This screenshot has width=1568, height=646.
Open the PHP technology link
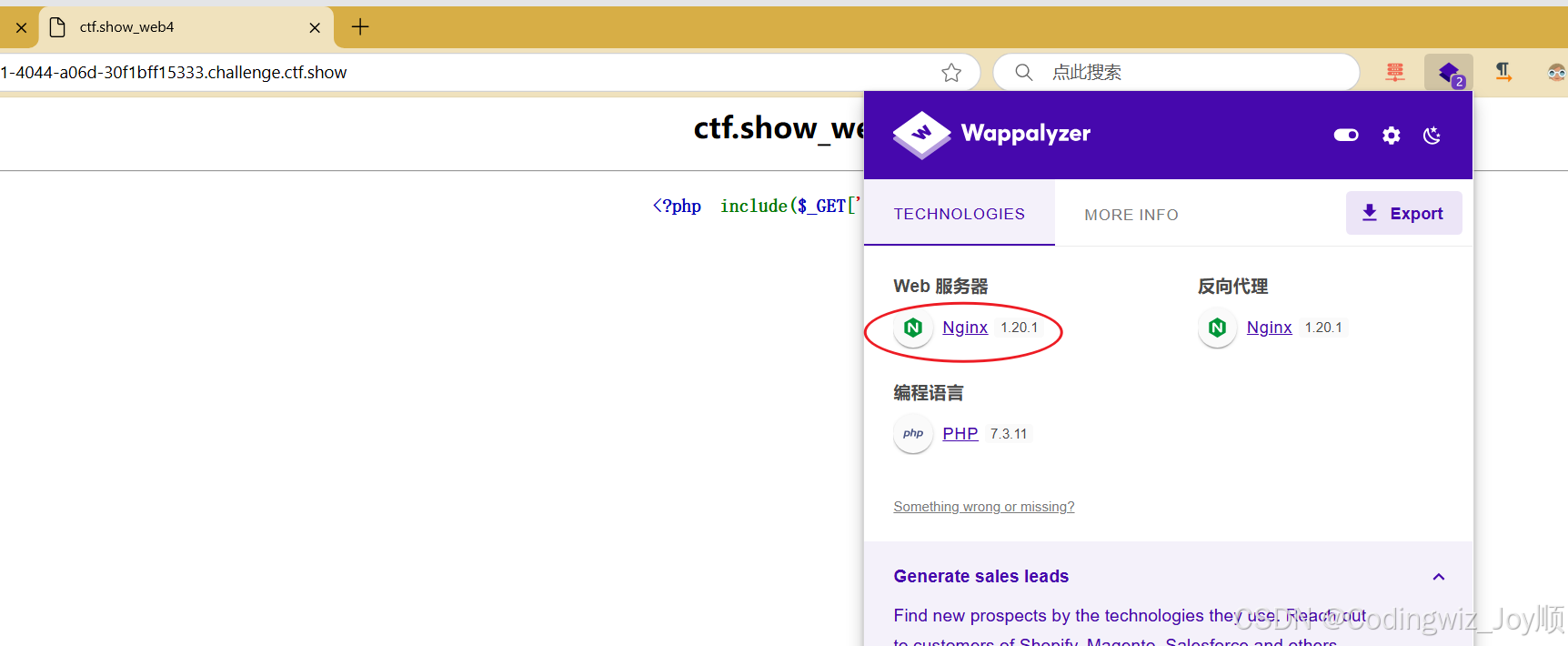pyautogui.click(x=960, y=434)
